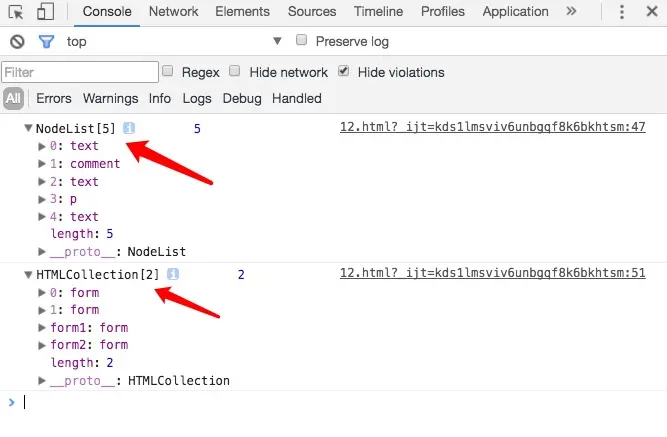Viewport: 667px width, 437px height.
Task: Expand the 1: form item
Action: tap(42, 310)
